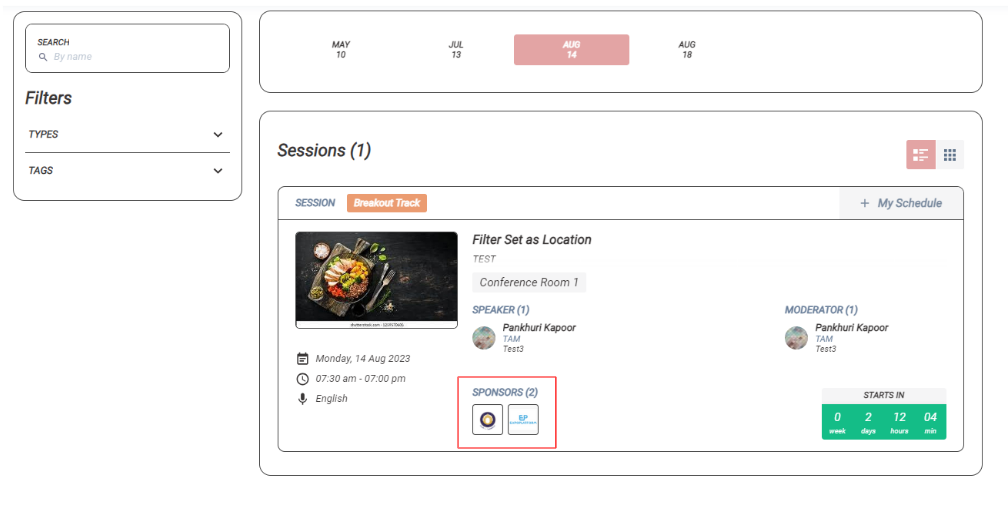The width and height of the screenshot is (1008, 517).
Task: Click the calendar date icon
Action: (303, 359)
